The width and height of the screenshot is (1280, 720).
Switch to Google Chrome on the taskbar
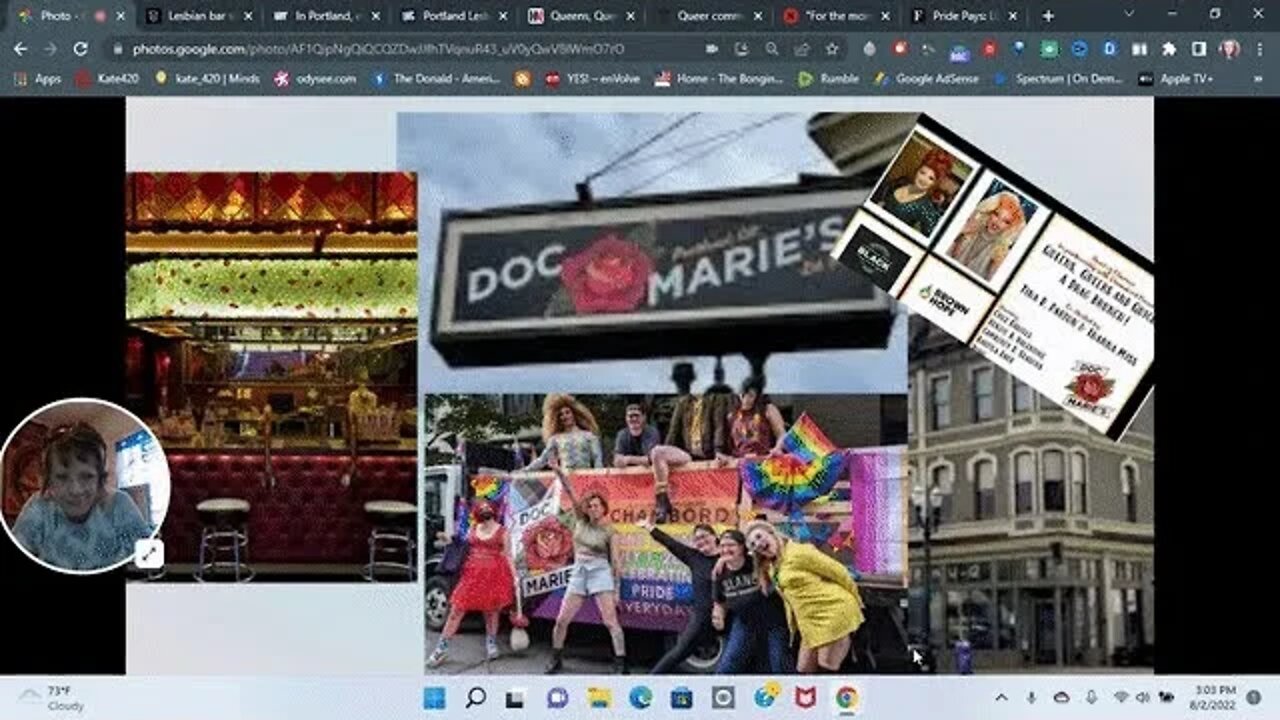(846, 697)
